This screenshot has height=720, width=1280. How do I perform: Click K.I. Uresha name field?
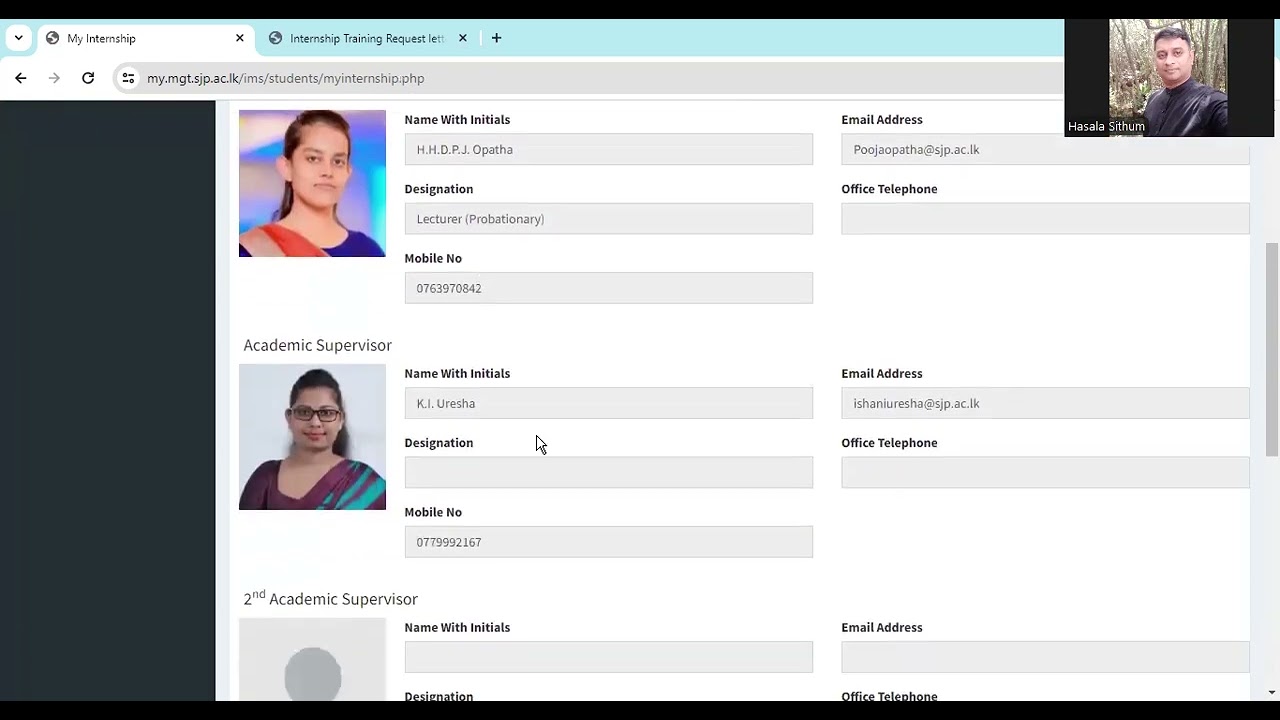(608, 403)
